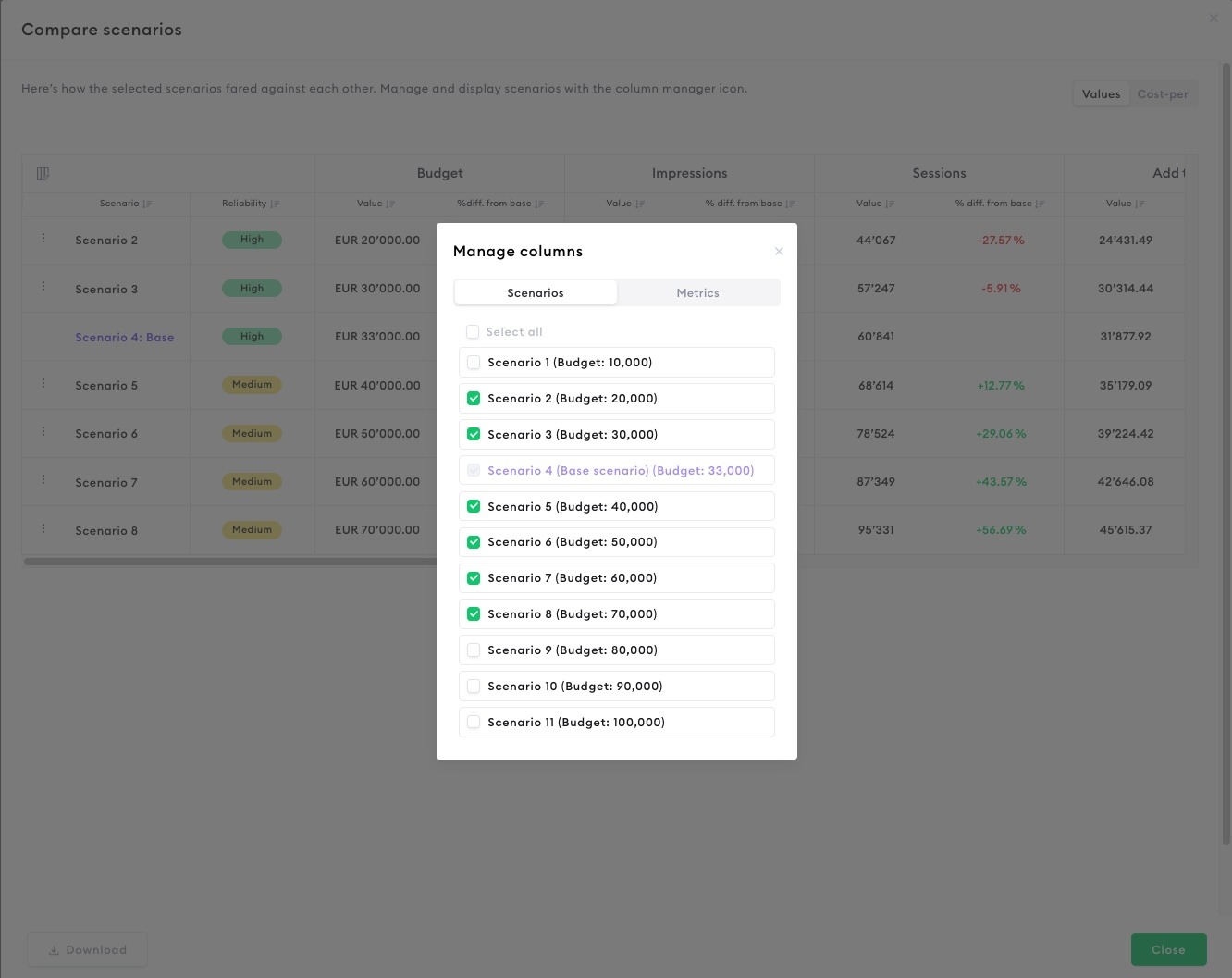The height and width of the screenshot is (978, 1232).
Task: Uncheck Scenario 3 (Budget: 30,000)
Action: click(x=474, y=435)
